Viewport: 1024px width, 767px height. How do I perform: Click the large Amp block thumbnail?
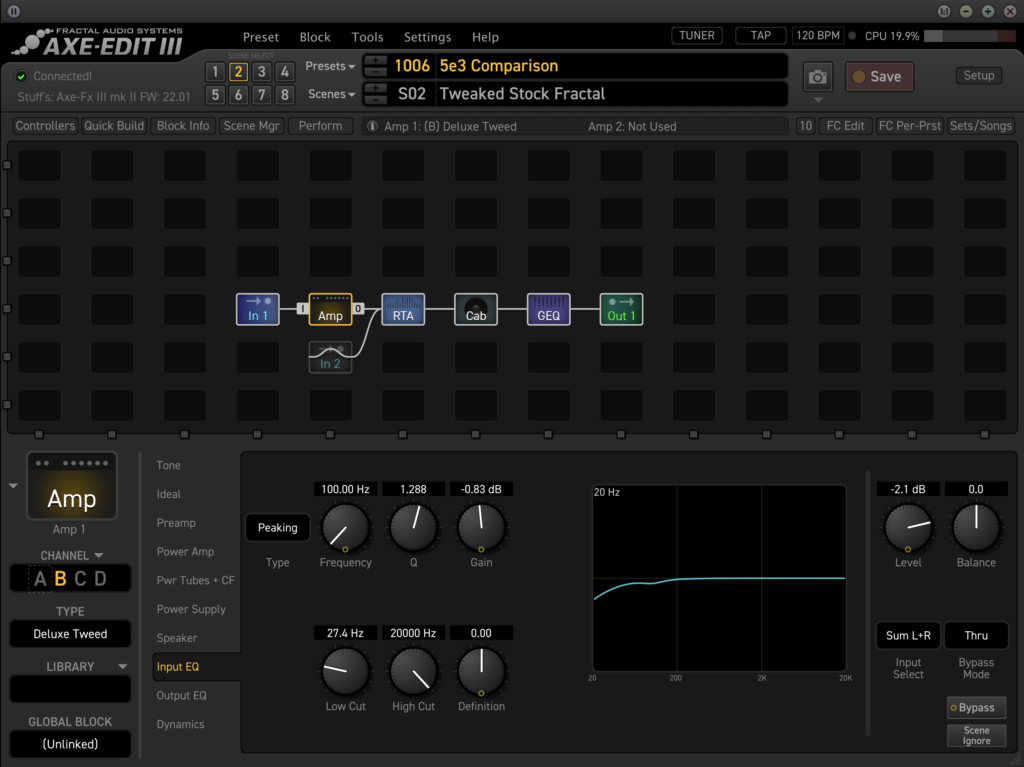[72, 486]
